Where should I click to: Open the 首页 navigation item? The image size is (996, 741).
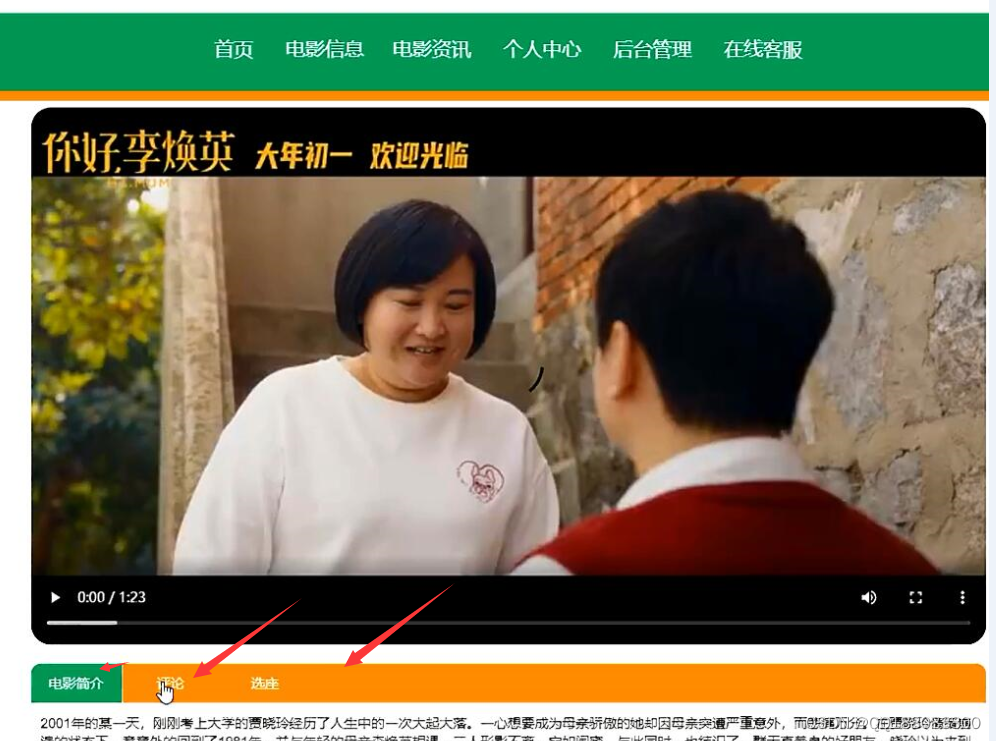(x=234, y=50)
